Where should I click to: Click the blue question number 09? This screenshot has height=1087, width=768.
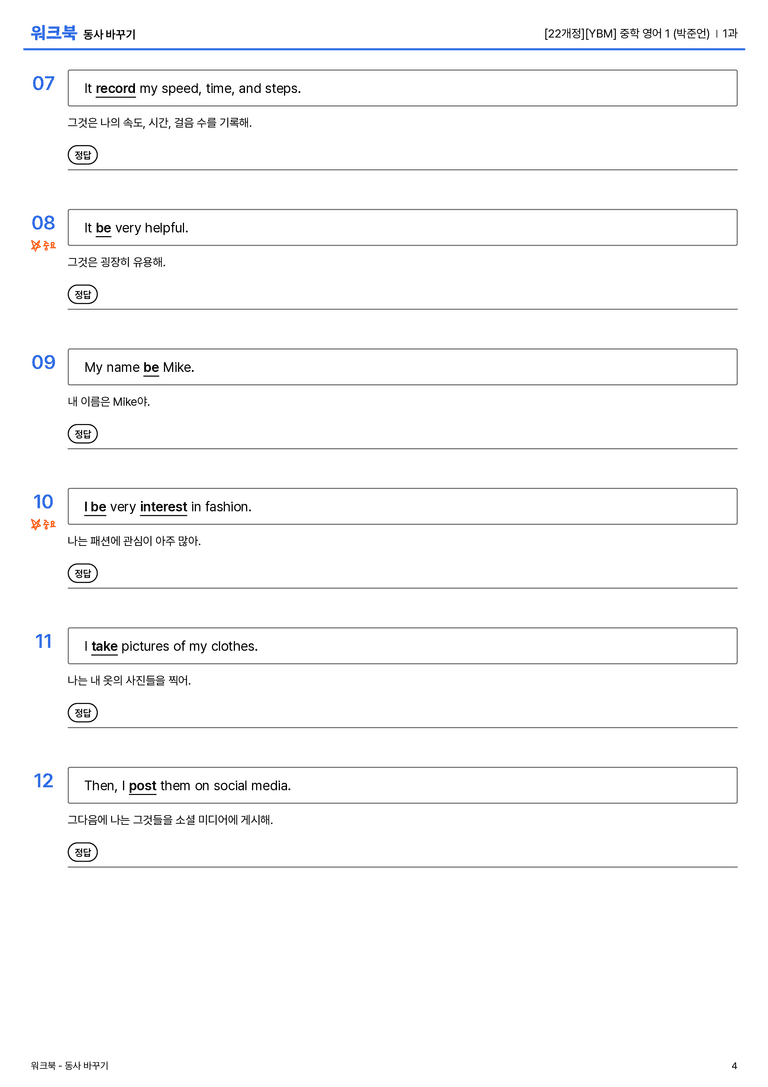pos(44,363)
